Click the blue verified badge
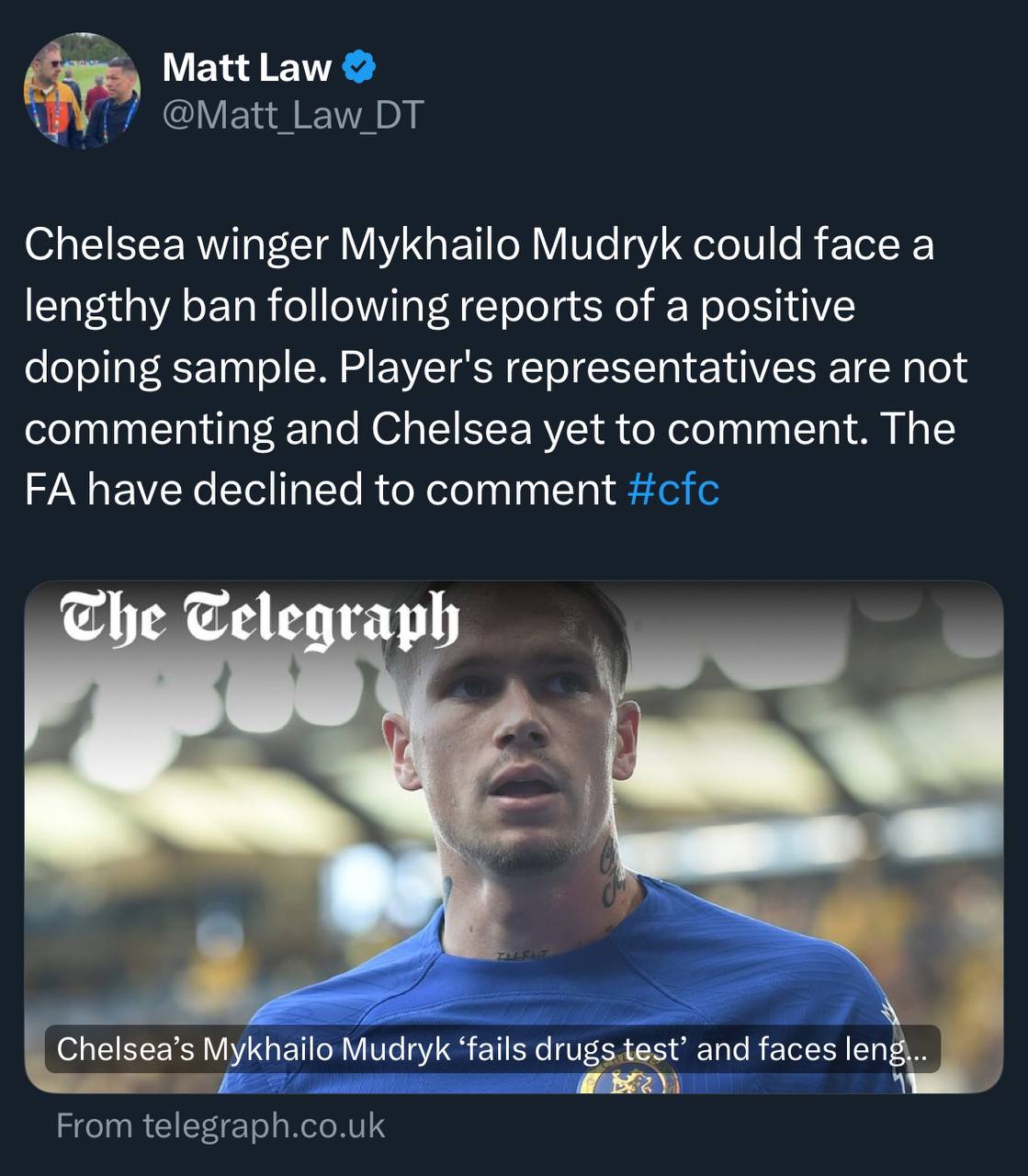 pos(359,67)
